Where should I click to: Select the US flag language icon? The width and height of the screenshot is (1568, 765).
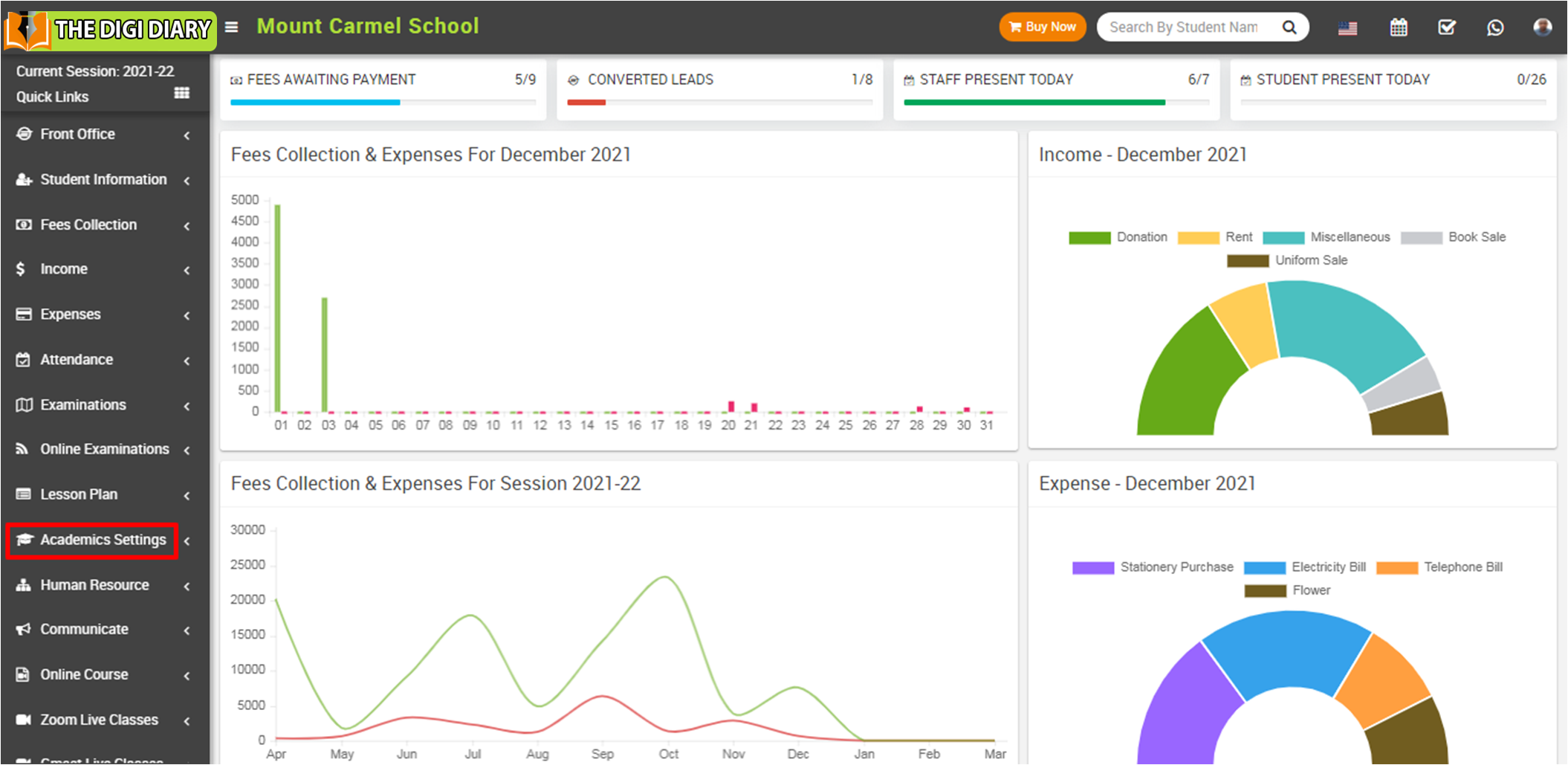pos(1347,28)
